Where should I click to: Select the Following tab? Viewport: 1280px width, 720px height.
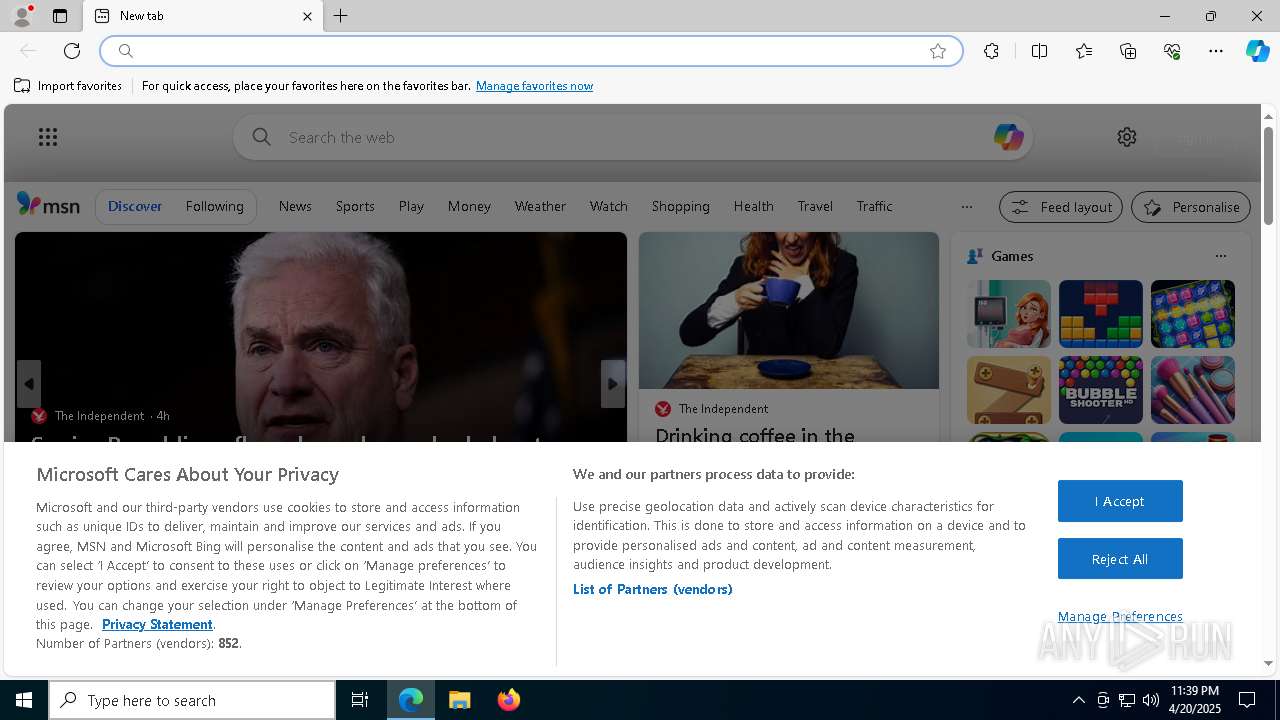tap(214, 206)
